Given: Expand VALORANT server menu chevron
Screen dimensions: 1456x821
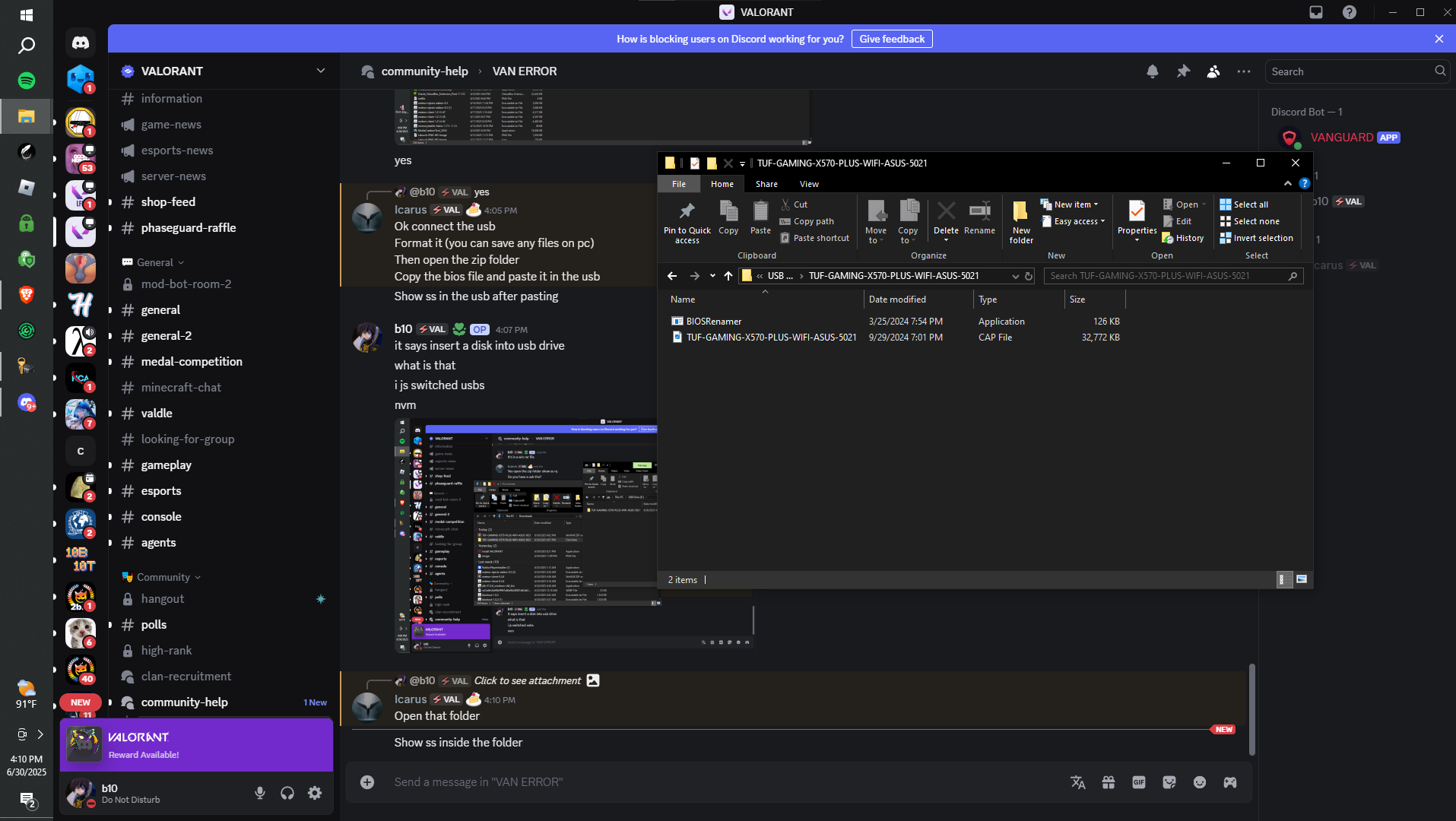Looking at the screenshot, I should click(x=321, y=71).
